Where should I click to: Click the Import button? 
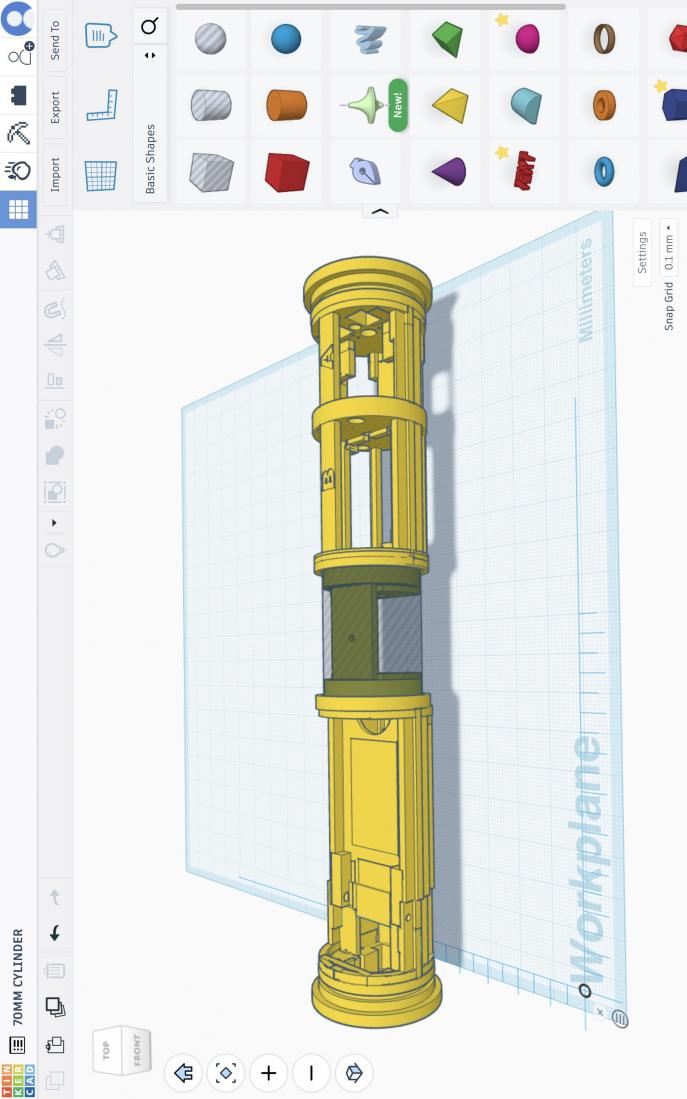click(x=55, y=174)
